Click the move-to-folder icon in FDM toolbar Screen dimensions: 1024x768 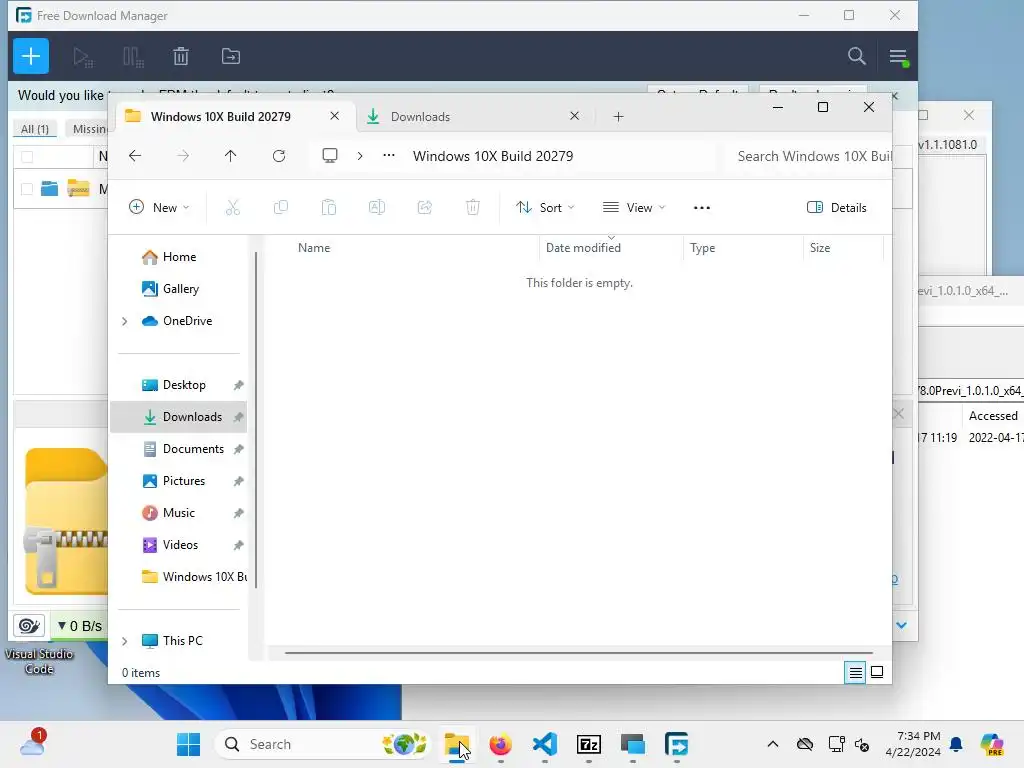(x=231, y=57)
